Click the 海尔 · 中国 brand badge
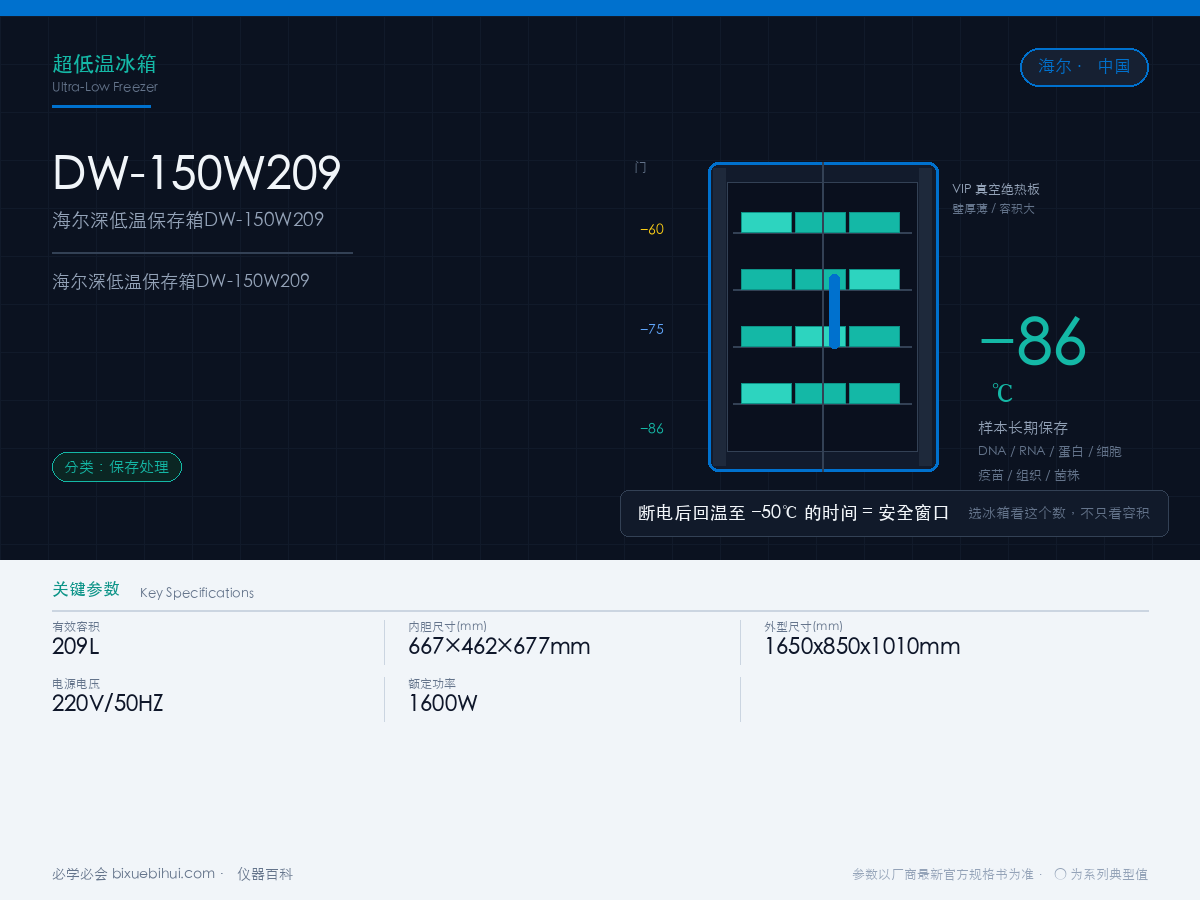The height and width of the screenshot is (900, 1200). (x=1084, y=67)
